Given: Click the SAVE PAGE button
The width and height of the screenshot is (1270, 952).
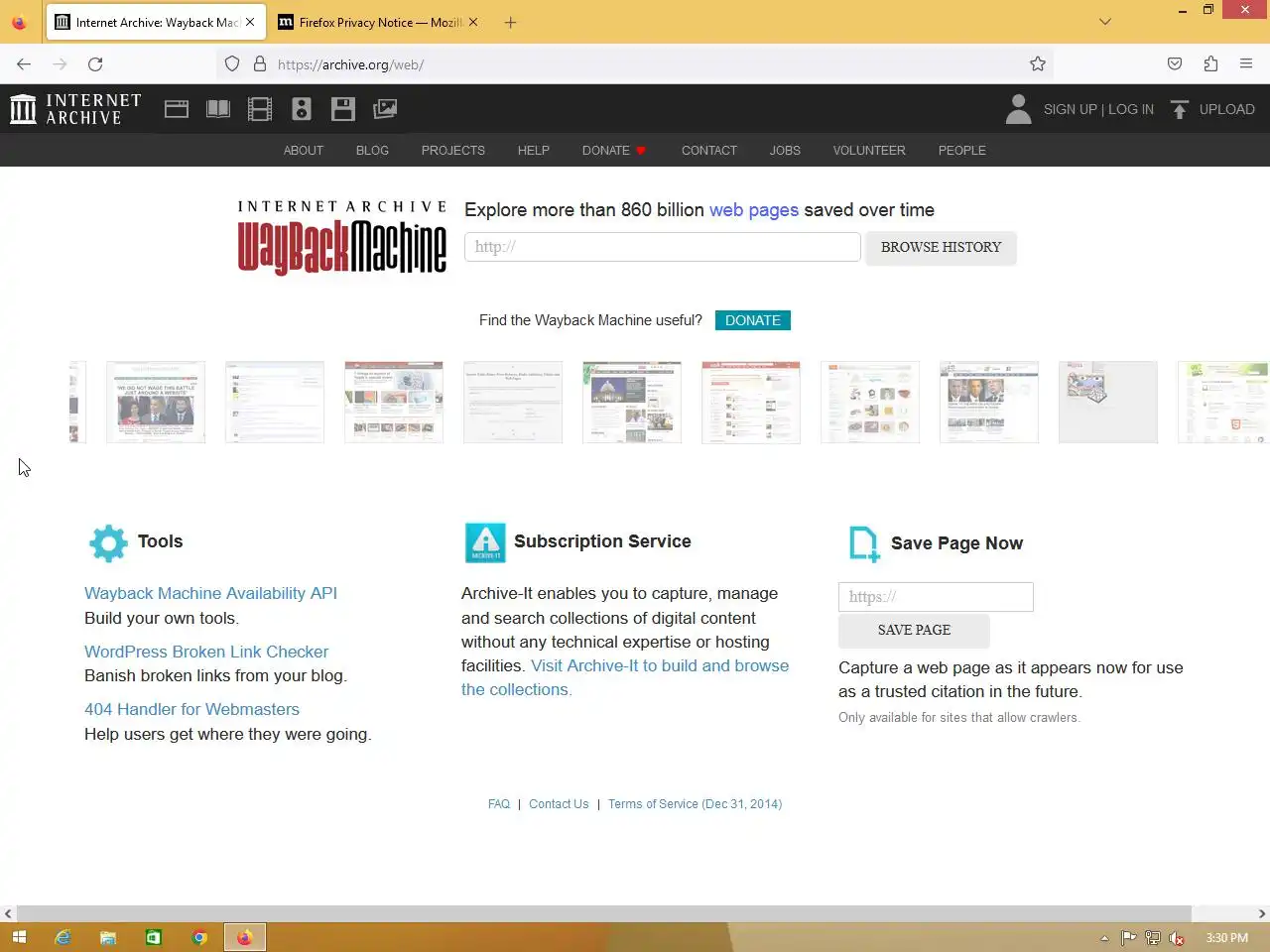Looking at the screenshot, I should tap(914, 631).
